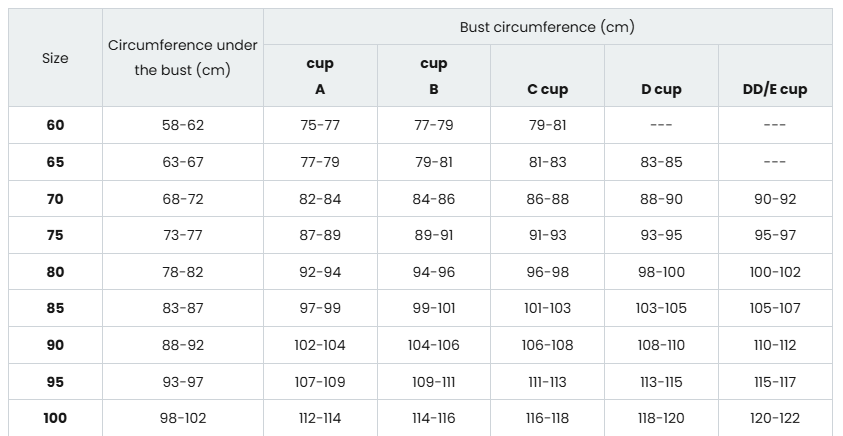Select the 102-104 cup A cell
The height and width of the screenshot is (436, 843).
click(320, 345)
